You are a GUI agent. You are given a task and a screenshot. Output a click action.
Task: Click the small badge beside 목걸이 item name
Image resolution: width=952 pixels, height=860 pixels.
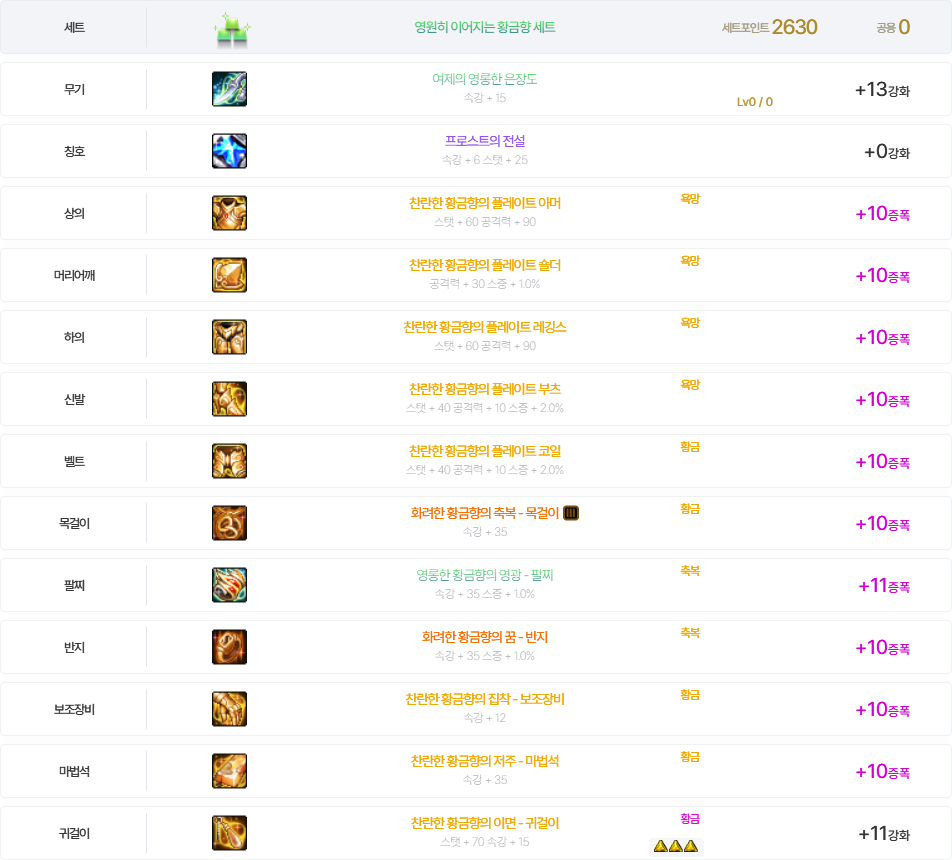click(x=571, y=513)
